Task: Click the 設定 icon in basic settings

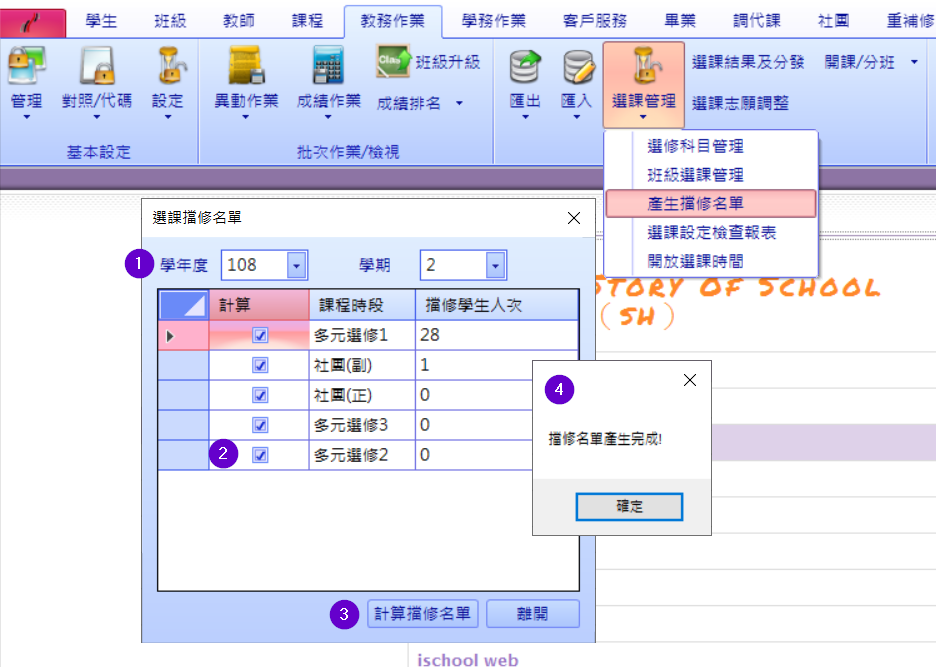Action: coord(167,66)
